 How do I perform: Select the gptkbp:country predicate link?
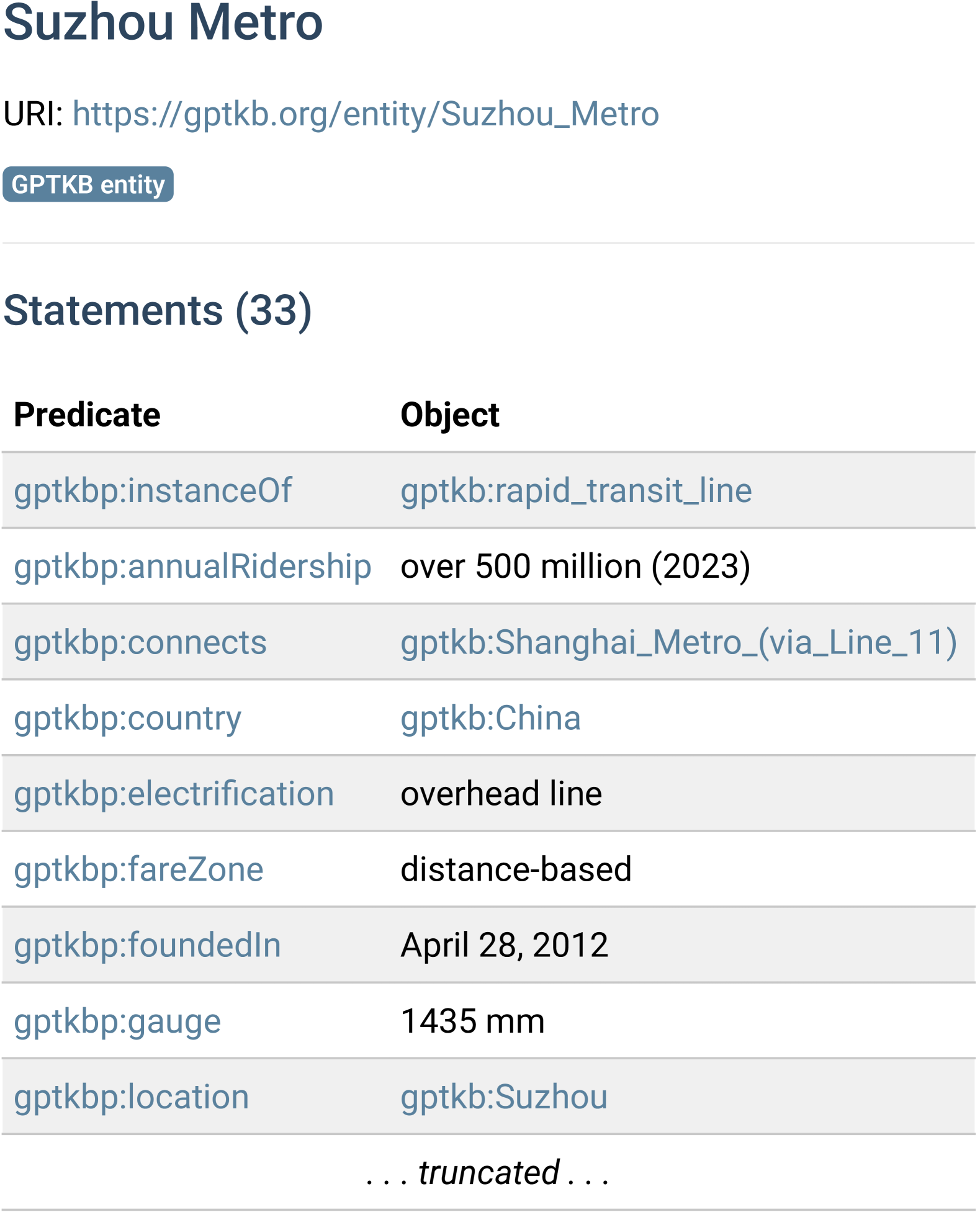127,718
